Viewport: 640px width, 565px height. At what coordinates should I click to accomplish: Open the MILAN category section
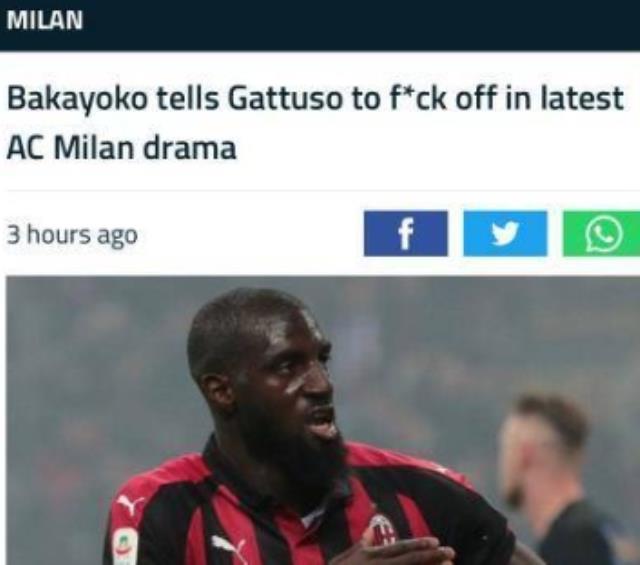coord(44,20)
